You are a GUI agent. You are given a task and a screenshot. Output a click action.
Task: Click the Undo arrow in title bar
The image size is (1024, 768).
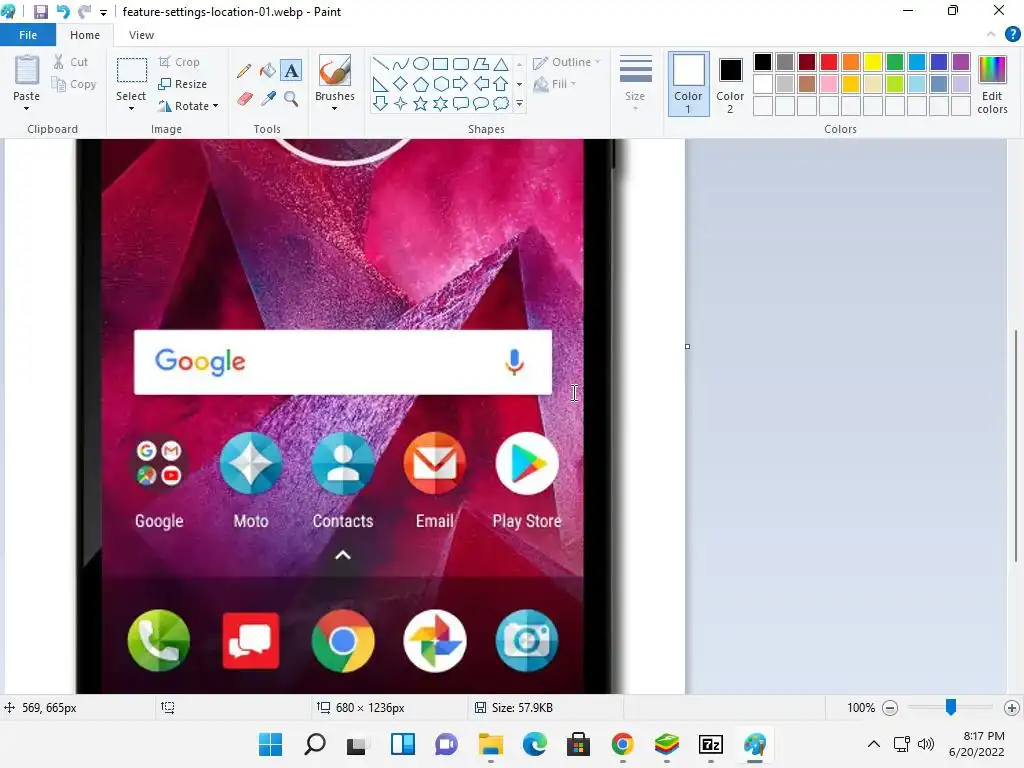tap(63, 12)
